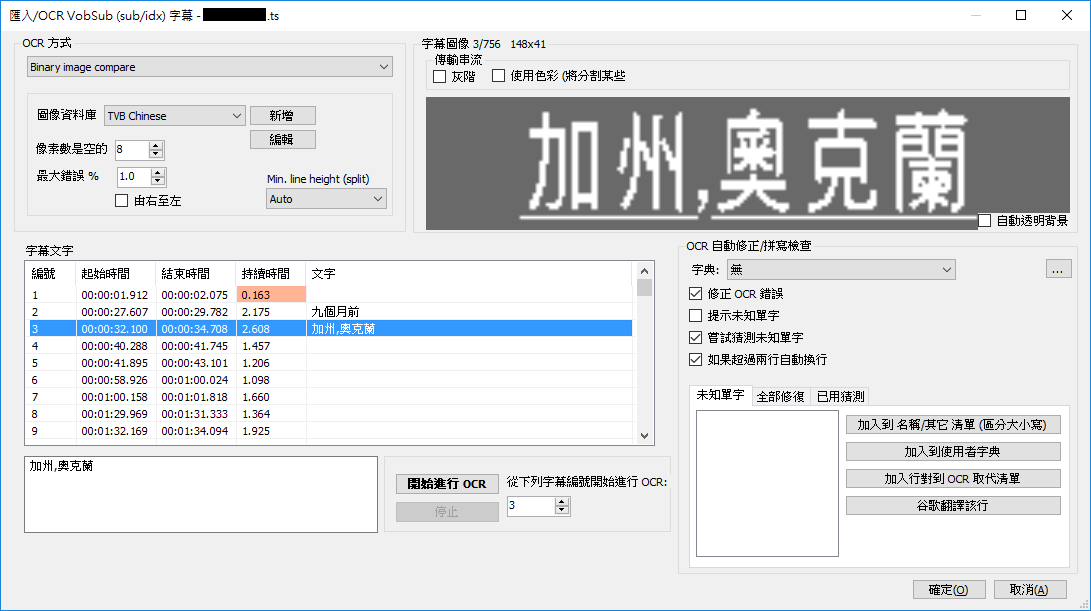Click 加入行對到 OCR 取代清單 button
Screen dimensions: 1091x611
(953, 479)
